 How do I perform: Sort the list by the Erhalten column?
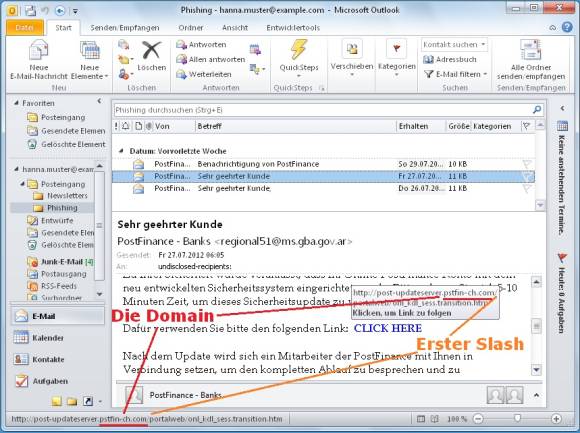click(x=421, y=126)
